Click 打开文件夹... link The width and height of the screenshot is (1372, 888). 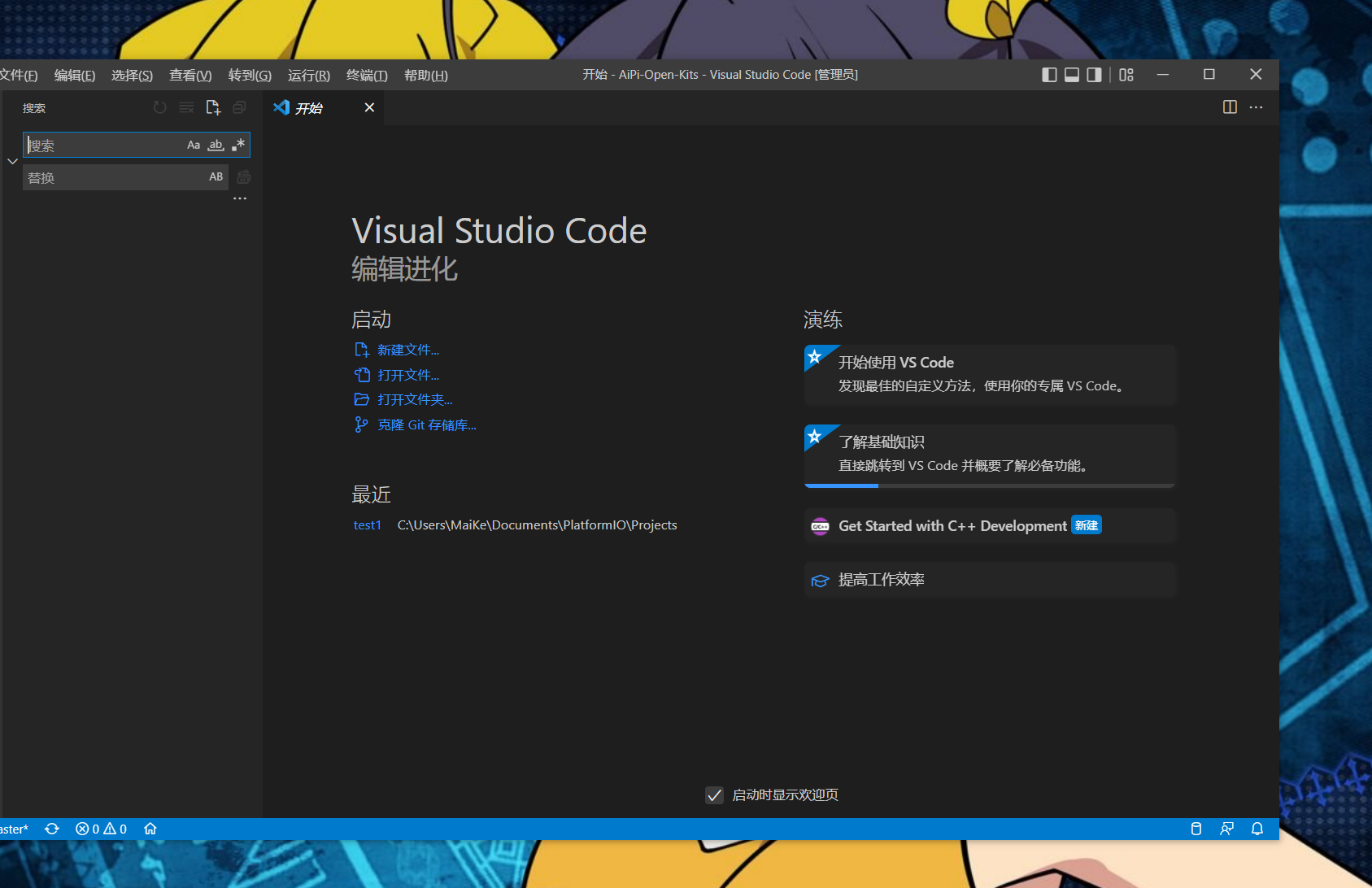pyautogui.click(x=415, y=399)
